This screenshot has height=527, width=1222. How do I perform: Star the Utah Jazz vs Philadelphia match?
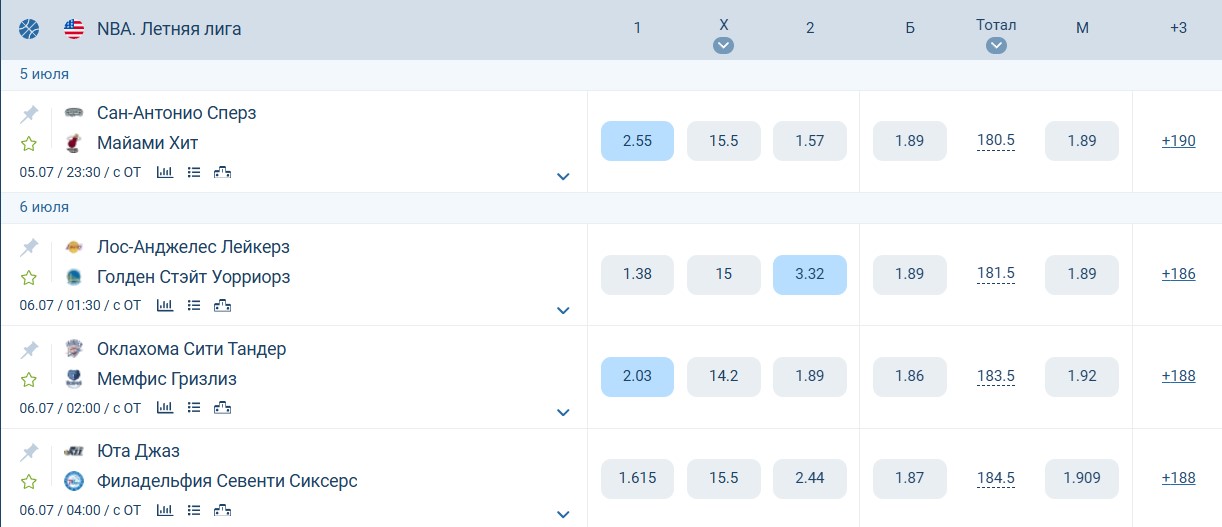pyautogui.click(x=29, y=481)
